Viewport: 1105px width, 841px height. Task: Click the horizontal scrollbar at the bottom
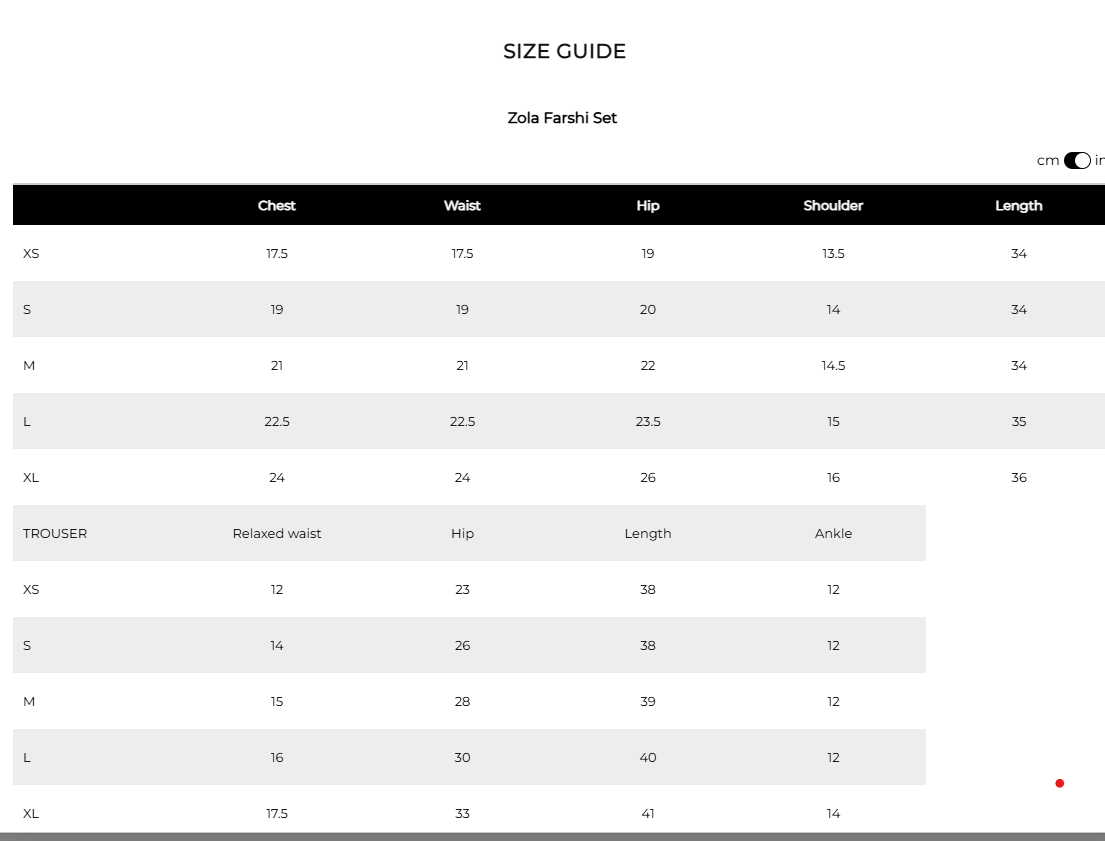coord(552,837)
